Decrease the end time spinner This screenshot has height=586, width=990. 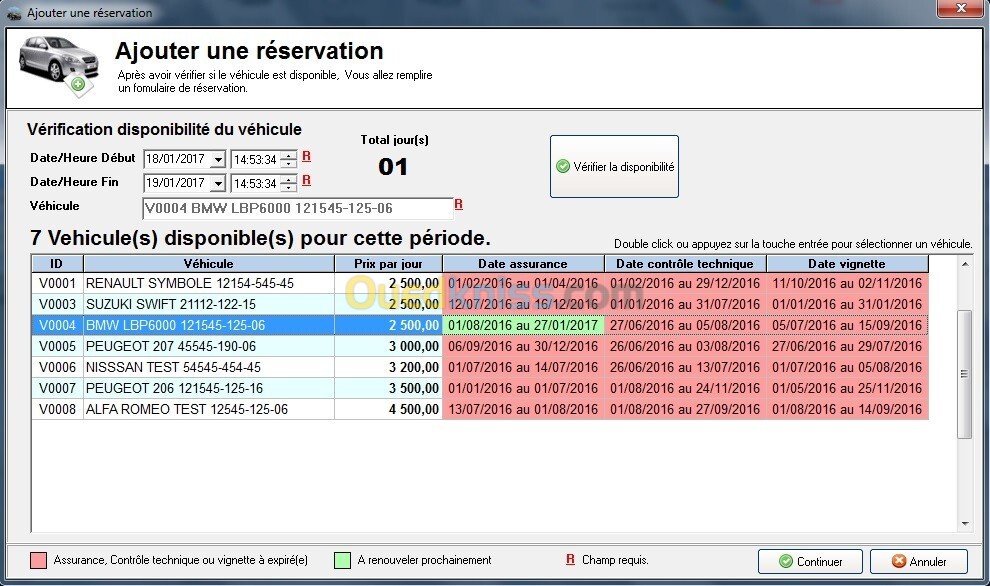point(289,188)
